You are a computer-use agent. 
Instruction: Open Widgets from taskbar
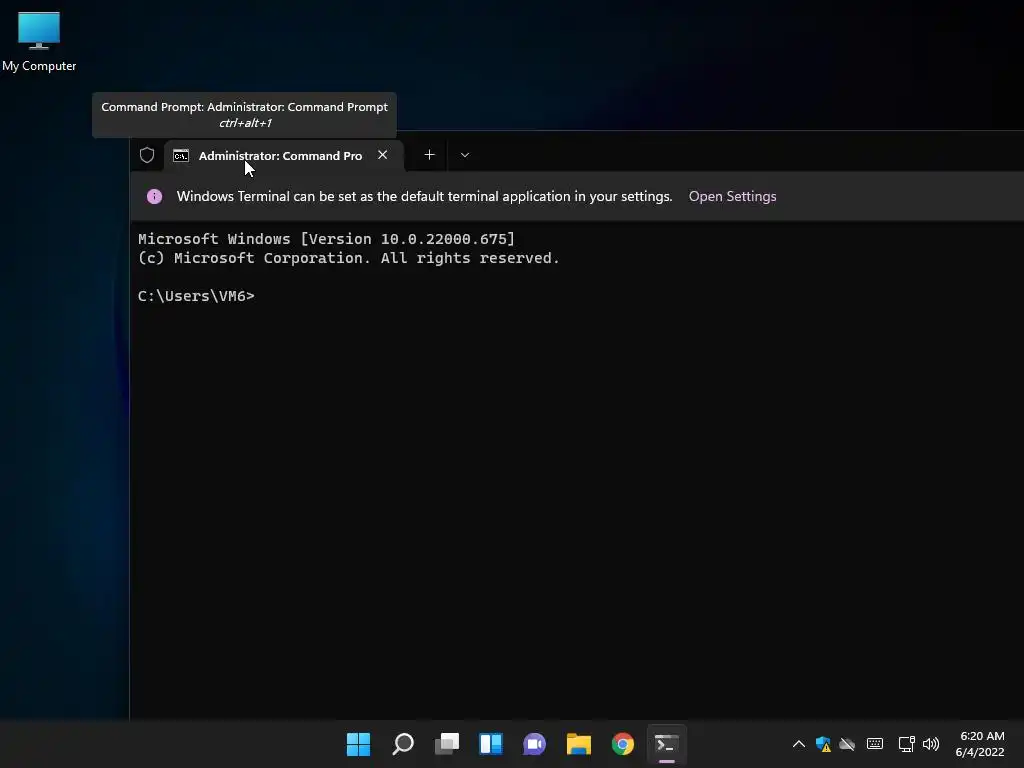coord(491,744)
